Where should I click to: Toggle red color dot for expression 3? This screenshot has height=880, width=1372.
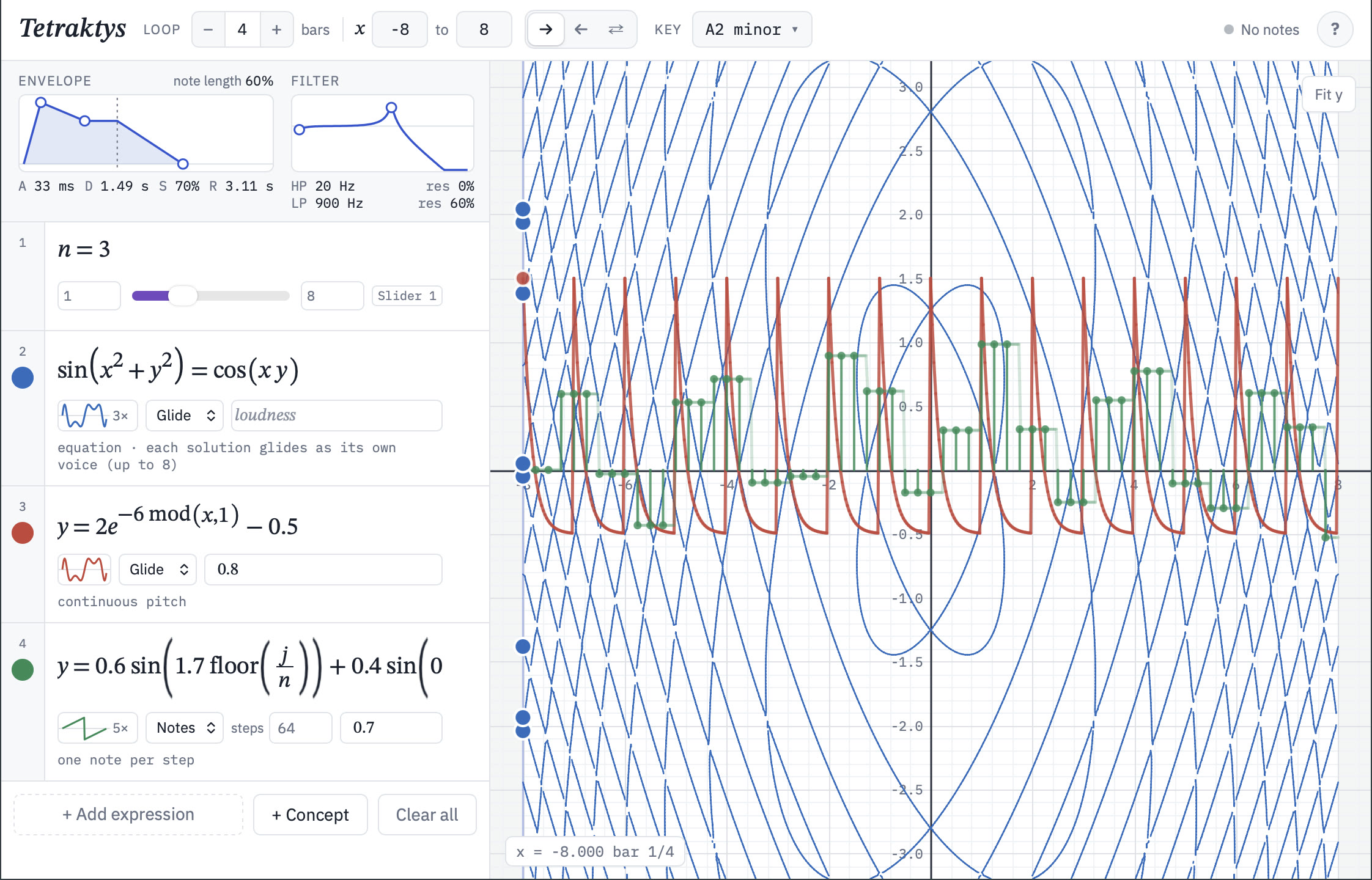[x=23, y=533]
